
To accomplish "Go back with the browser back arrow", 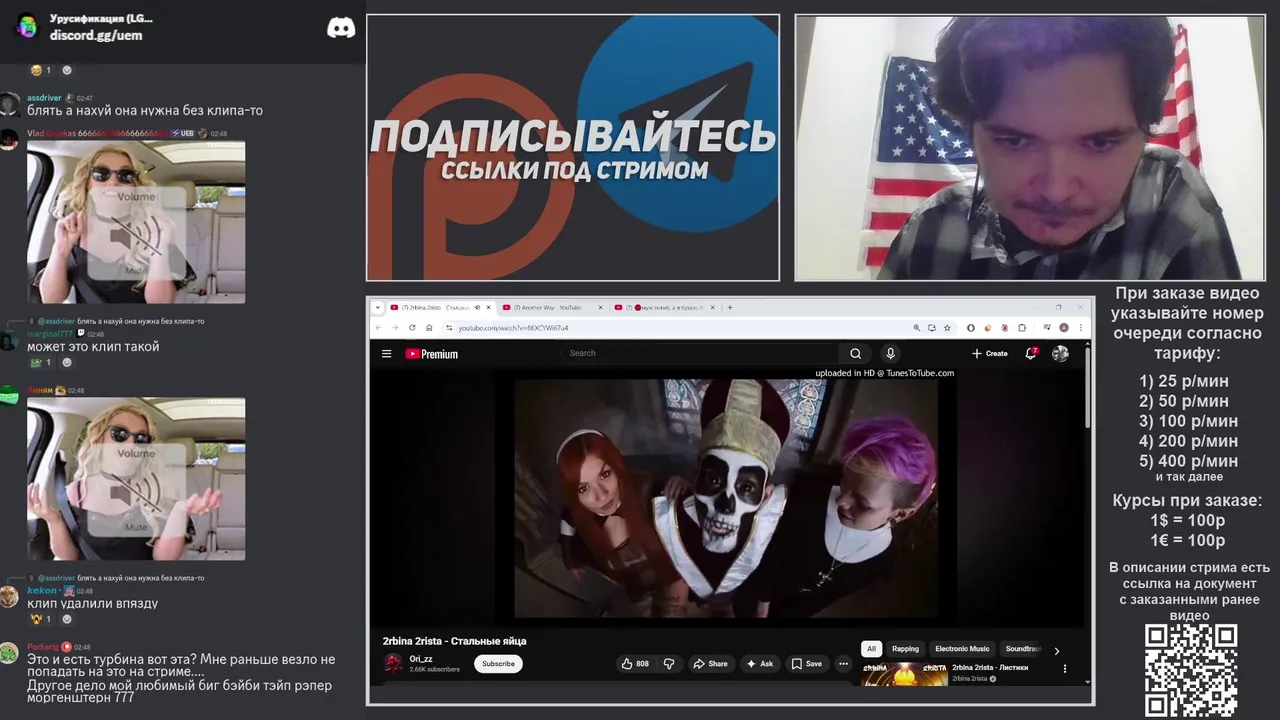I will [378, 327].
